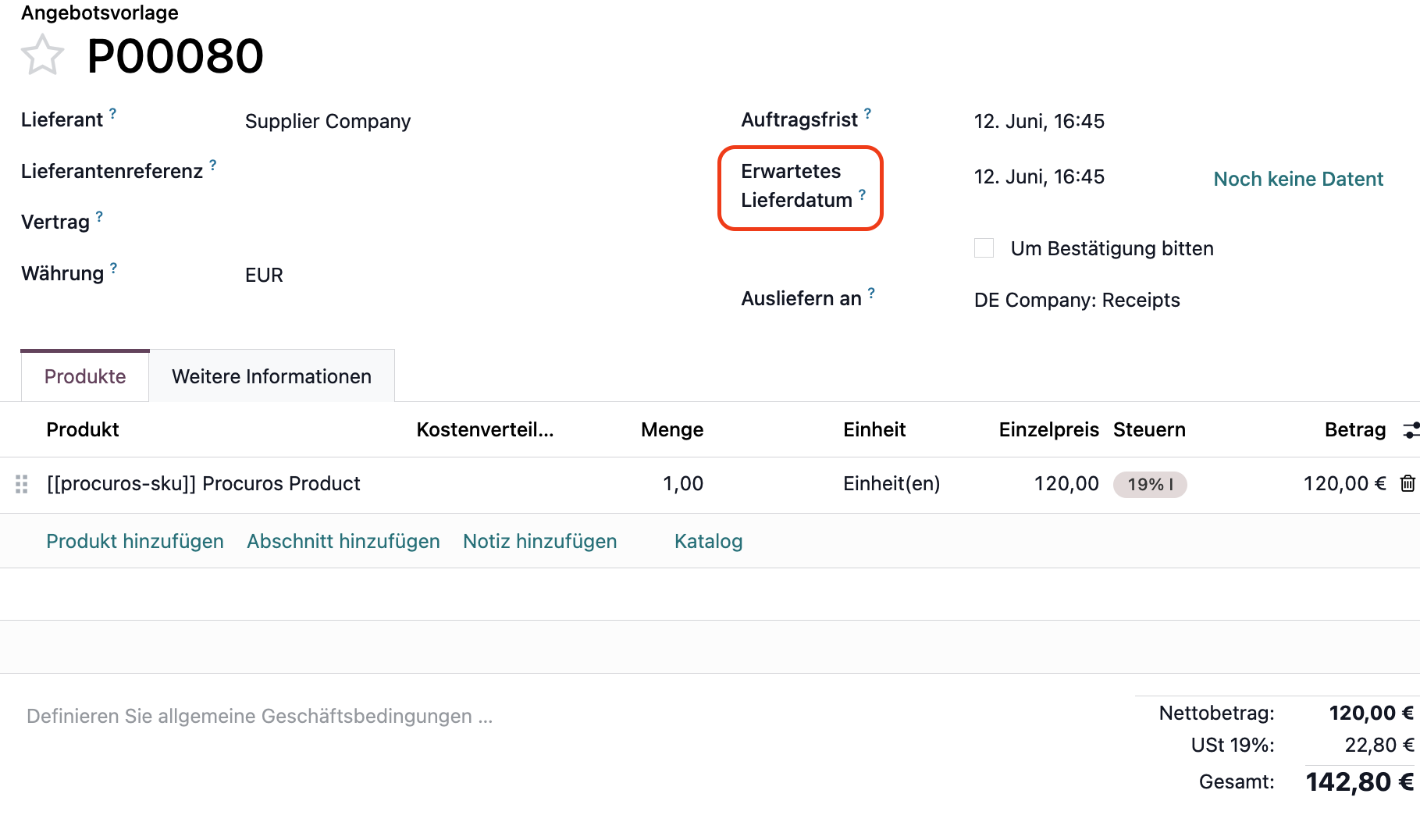Viewport: 1420px width, 840px height.
Task: Fill in the empty Lieferantenreferenz field
Action: (x=468, y=172)
